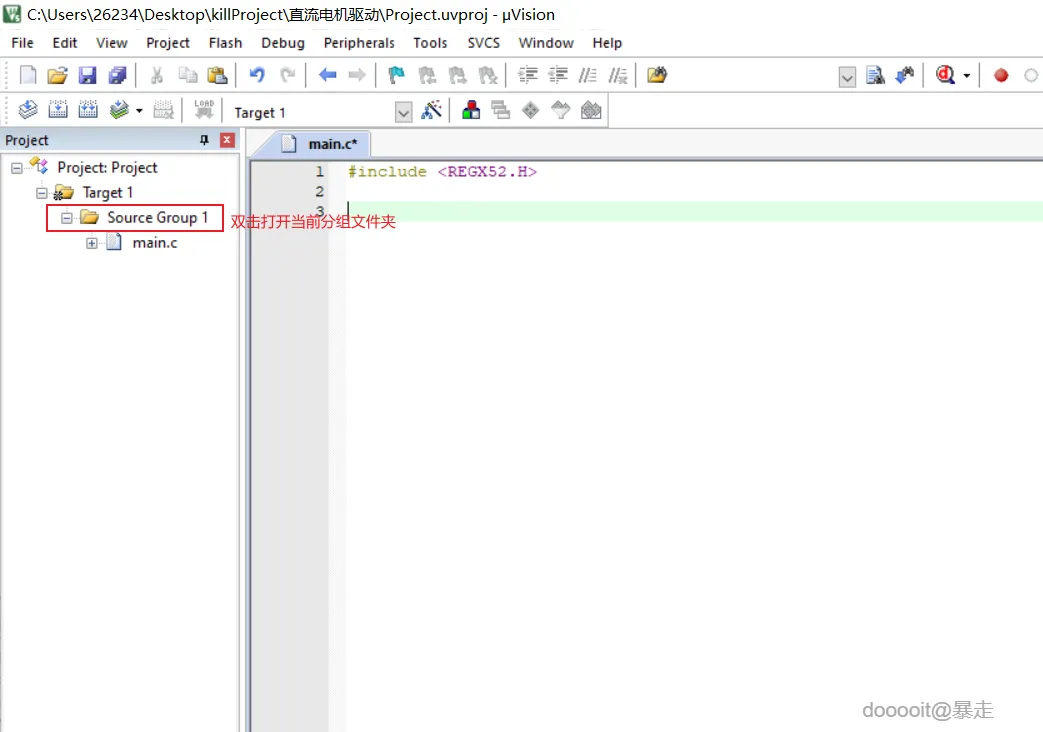Screen dimensions: 1043x732
Task: Open Options for Target magic wand icon
Action: point(432,110)
